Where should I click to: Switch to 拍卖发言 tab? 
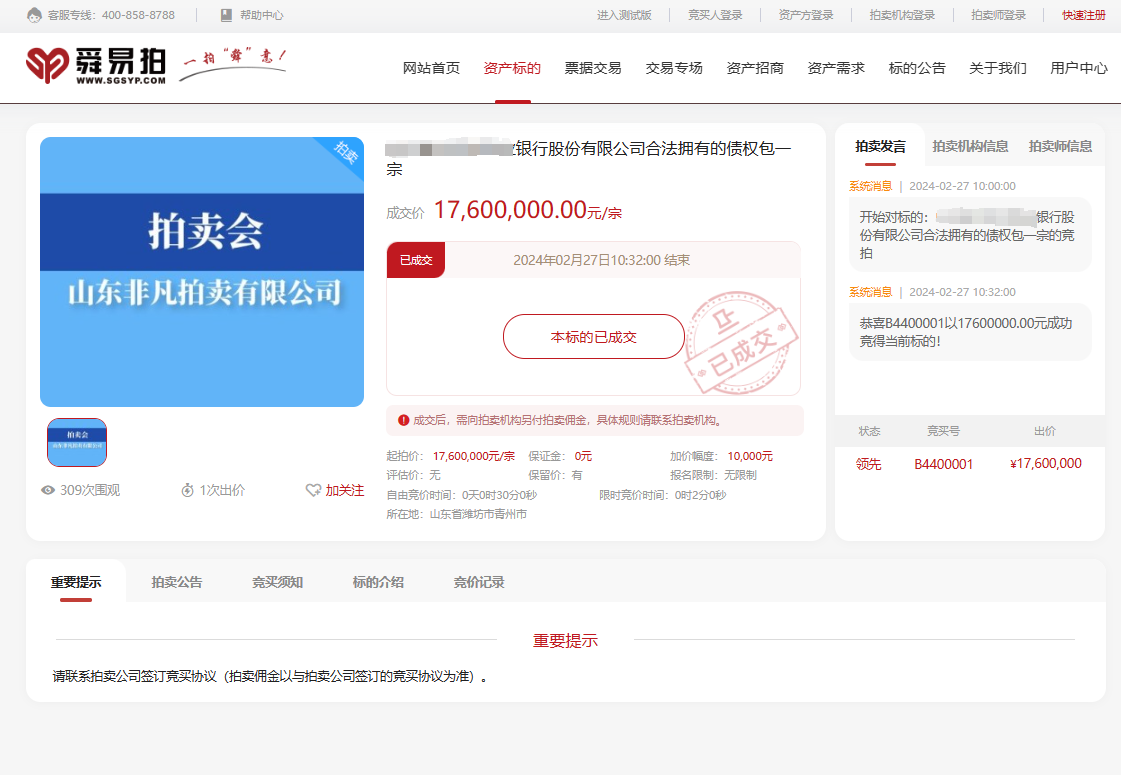click(x=880, y=147)
